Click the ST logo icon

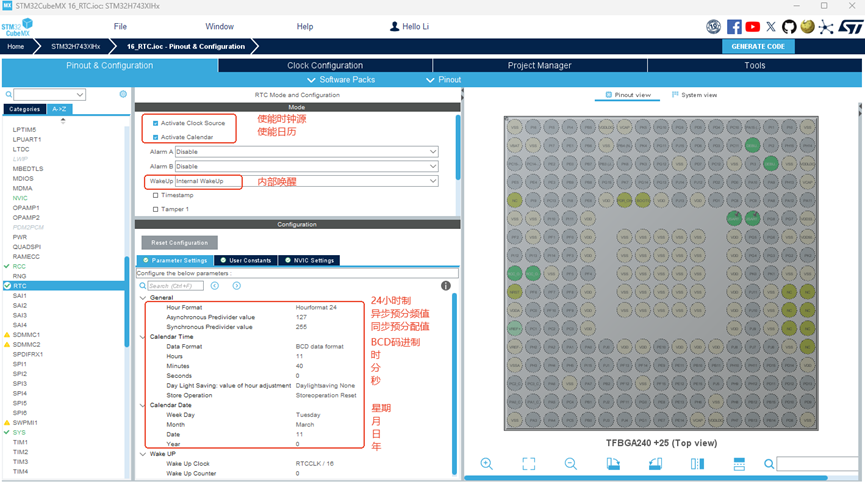(850, 26)
